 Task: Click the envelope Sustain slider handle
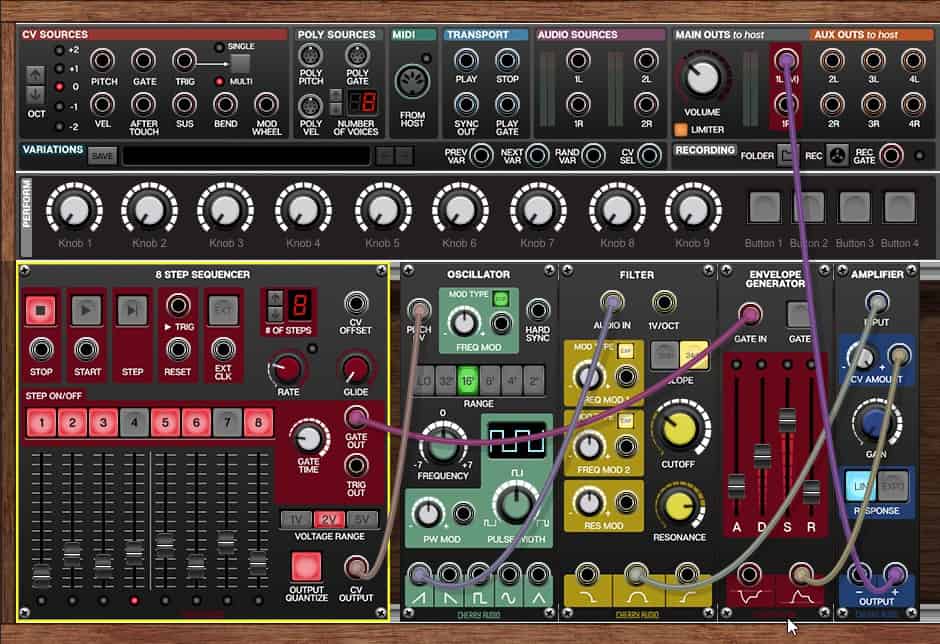pos(786,420)
